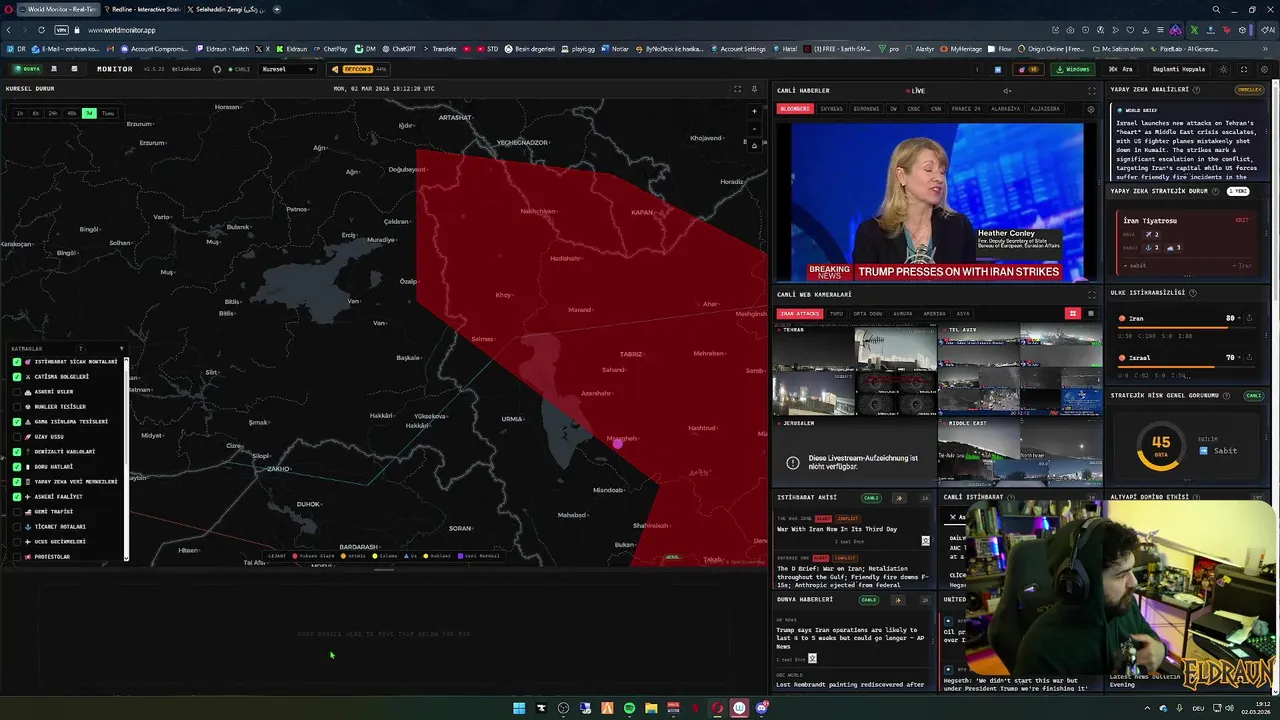Switch live news to SKYNEWS

pos(831,109)
